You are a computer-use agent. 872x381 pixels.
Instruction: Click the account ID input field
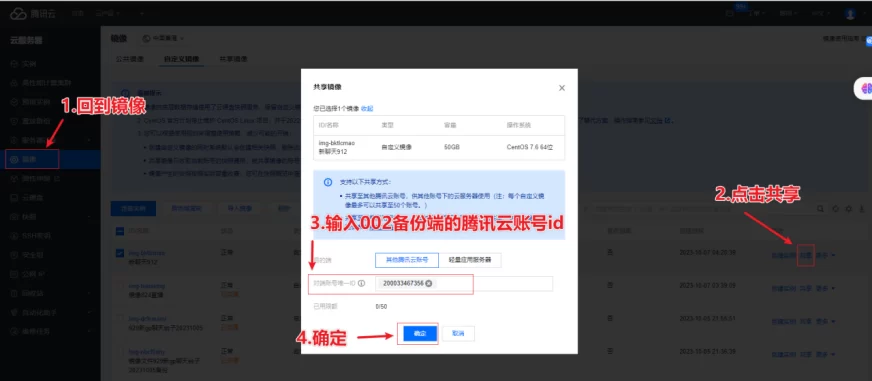click(x=464, y=284)
